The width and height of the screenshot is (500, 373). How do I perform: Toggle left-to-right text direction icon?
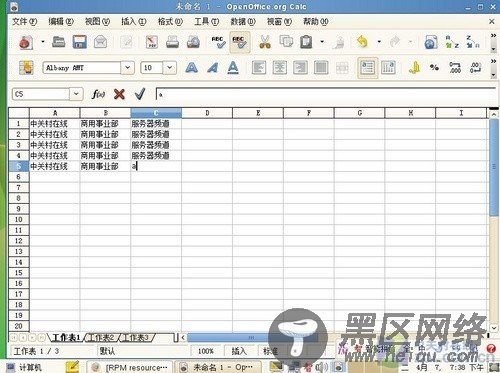pos(368,68)
